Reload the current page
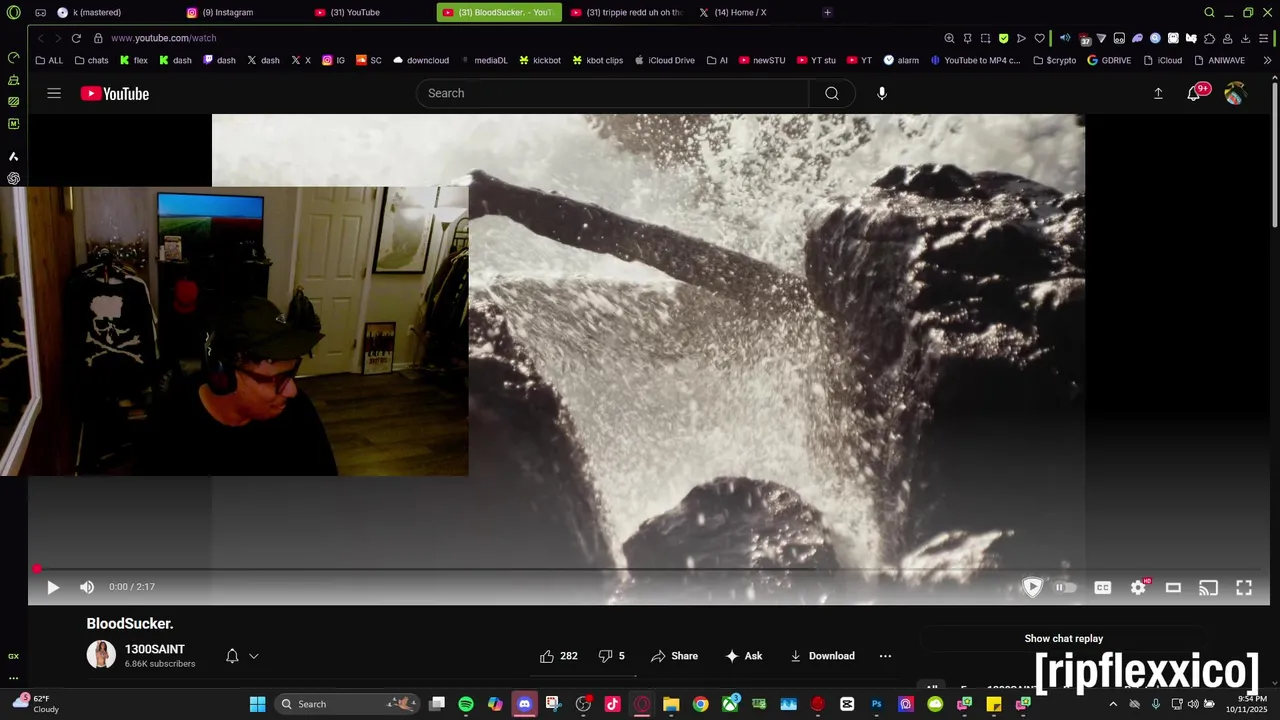This screenshot has width=1280, height=720. 76,38
